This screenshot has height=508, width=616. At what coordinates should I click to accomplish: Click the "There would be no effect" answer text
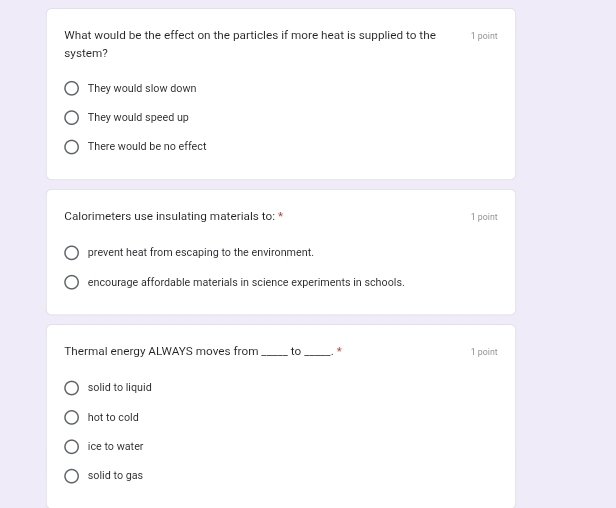(x=147, y=147)
